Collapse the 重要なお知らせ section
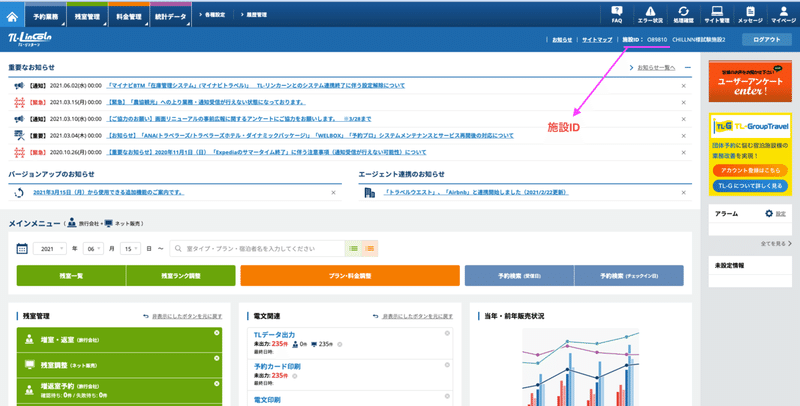This screenshot has height=406, width=800. point(687,67)
